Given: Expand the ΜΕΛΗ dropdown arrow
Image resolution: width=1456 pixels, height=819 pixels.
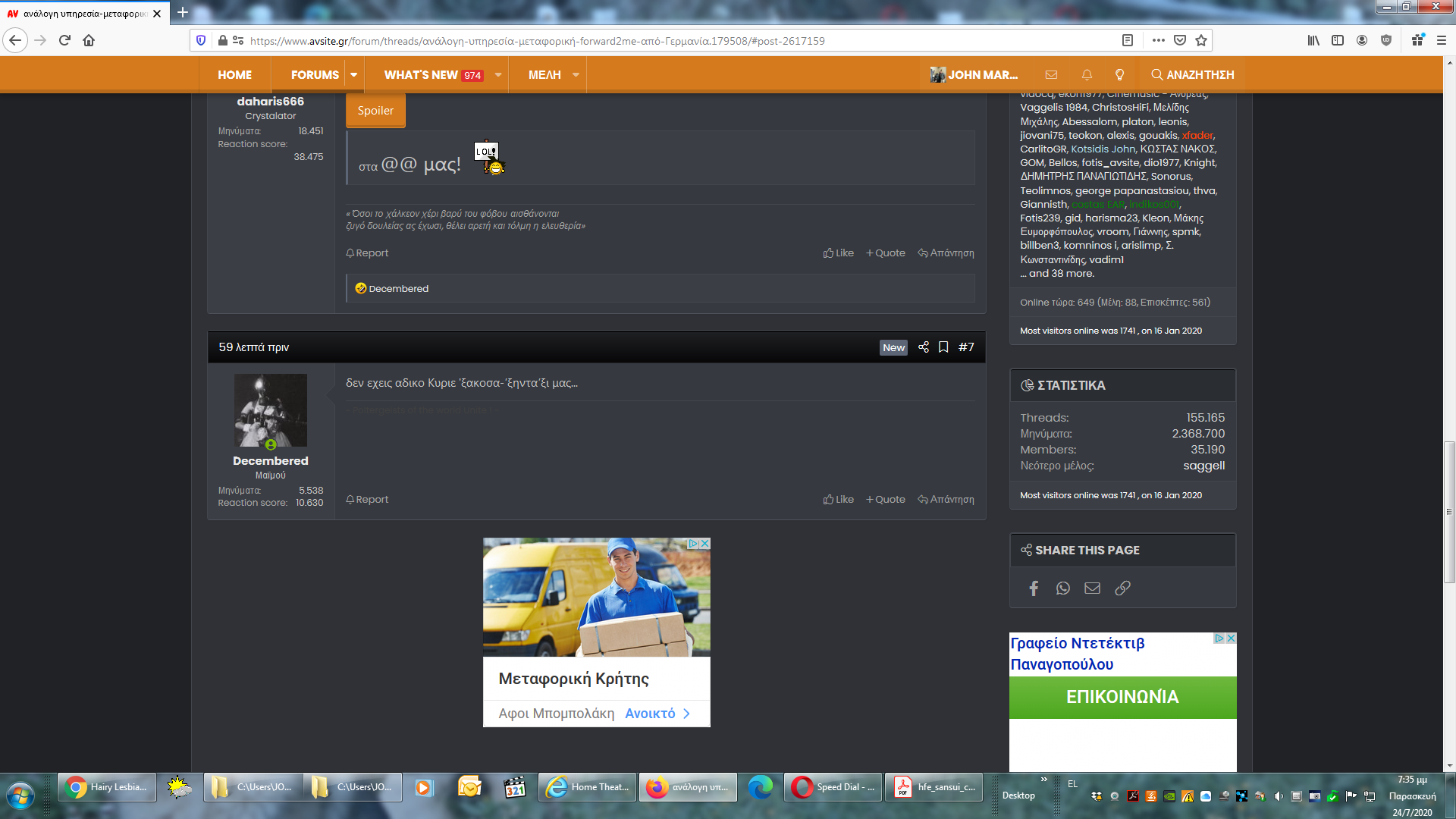Looking at the screenshot, I should [576, 75].
